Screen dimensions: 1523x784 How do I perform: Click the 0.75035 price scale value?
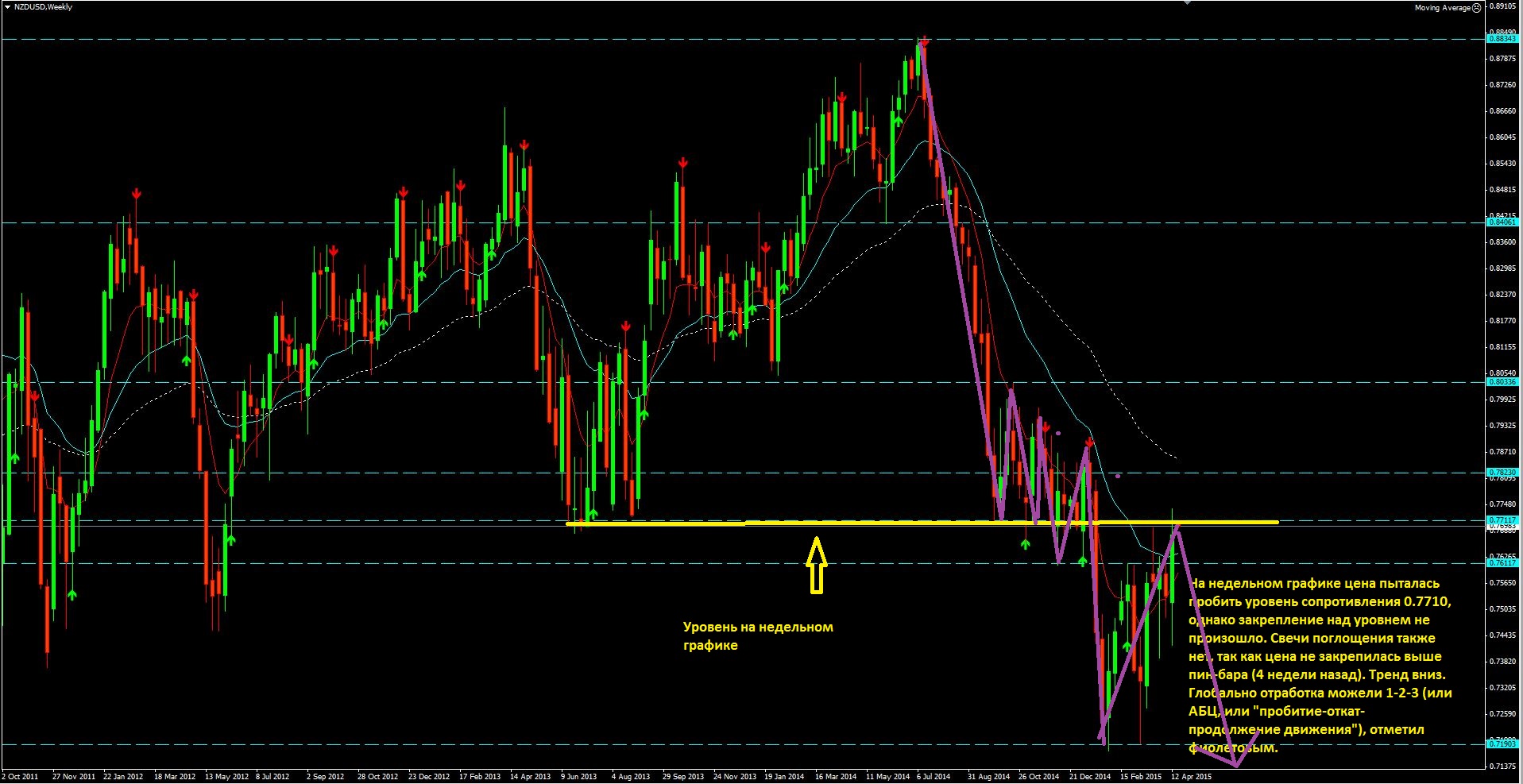(1502, 609)
